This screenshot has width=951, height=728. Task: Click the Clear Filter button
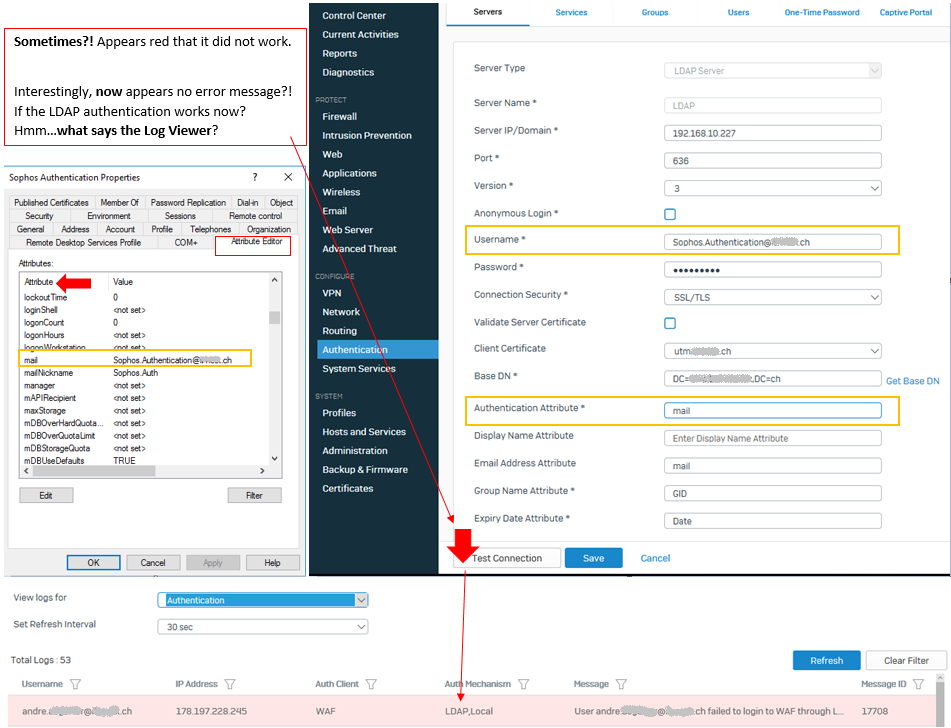906,661
